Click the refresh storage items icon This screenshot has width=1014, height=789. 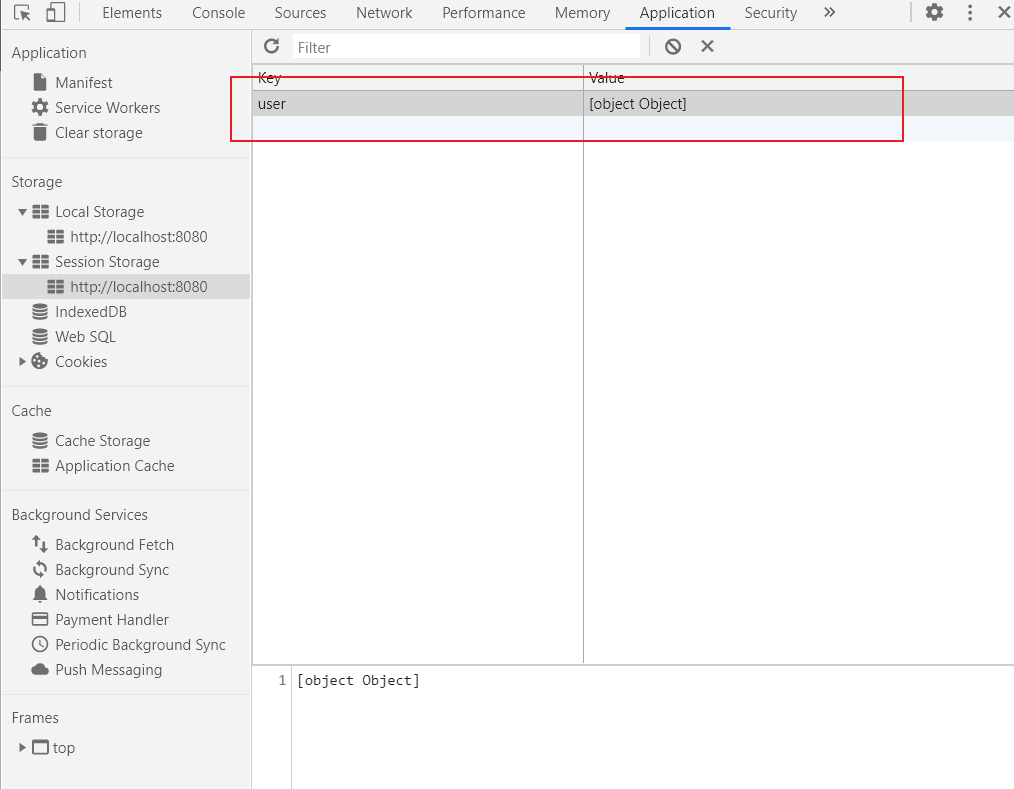(x=271, y=46)
